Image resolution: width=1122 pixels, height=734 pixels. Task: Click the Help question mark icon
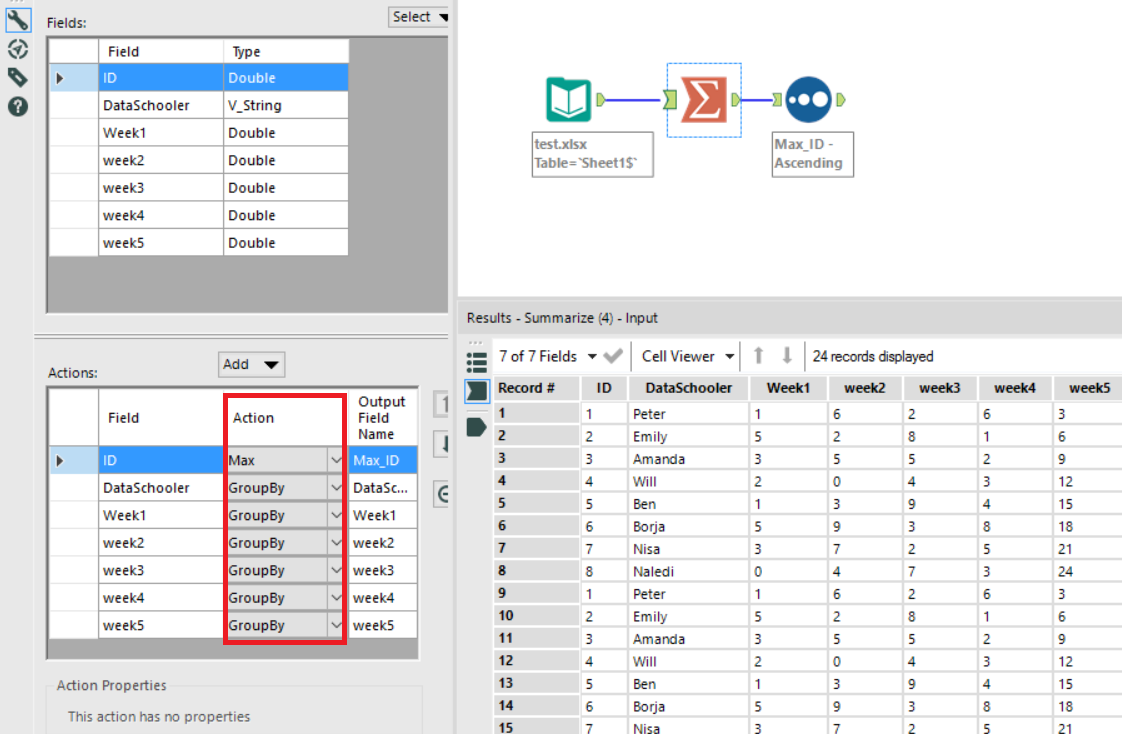tap(17, 106)
